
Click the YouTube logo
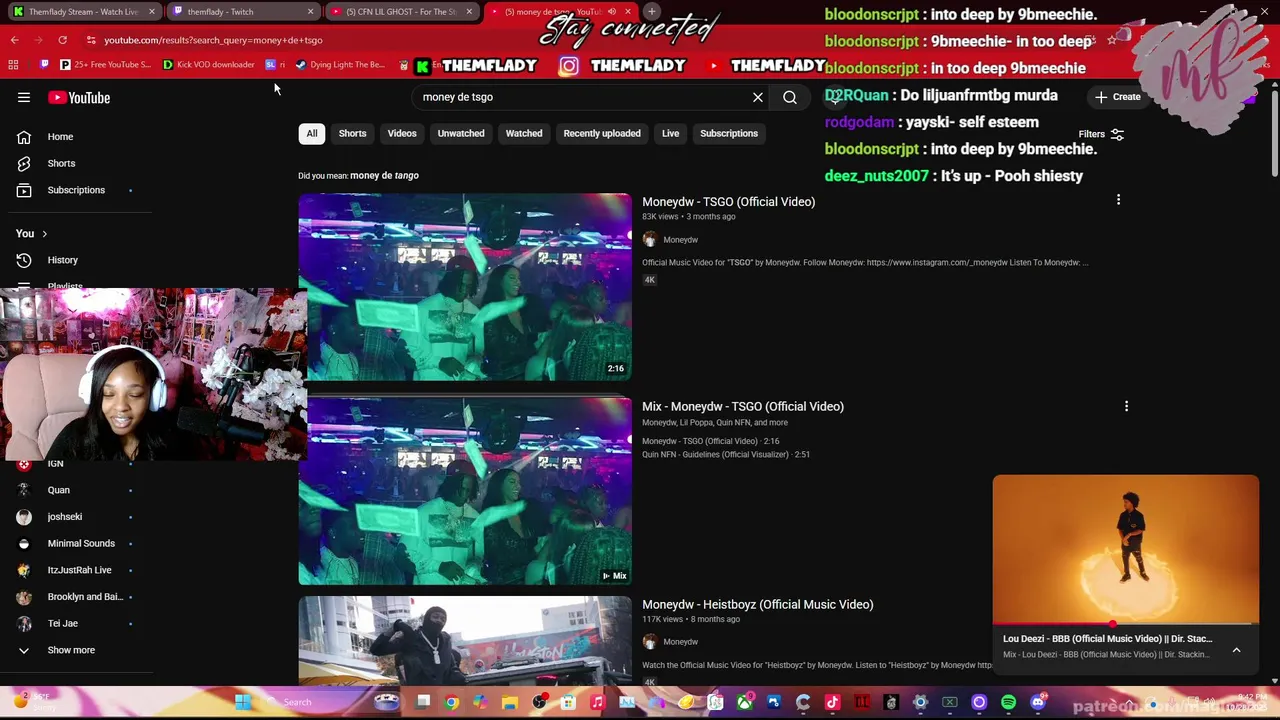[79, 97]
